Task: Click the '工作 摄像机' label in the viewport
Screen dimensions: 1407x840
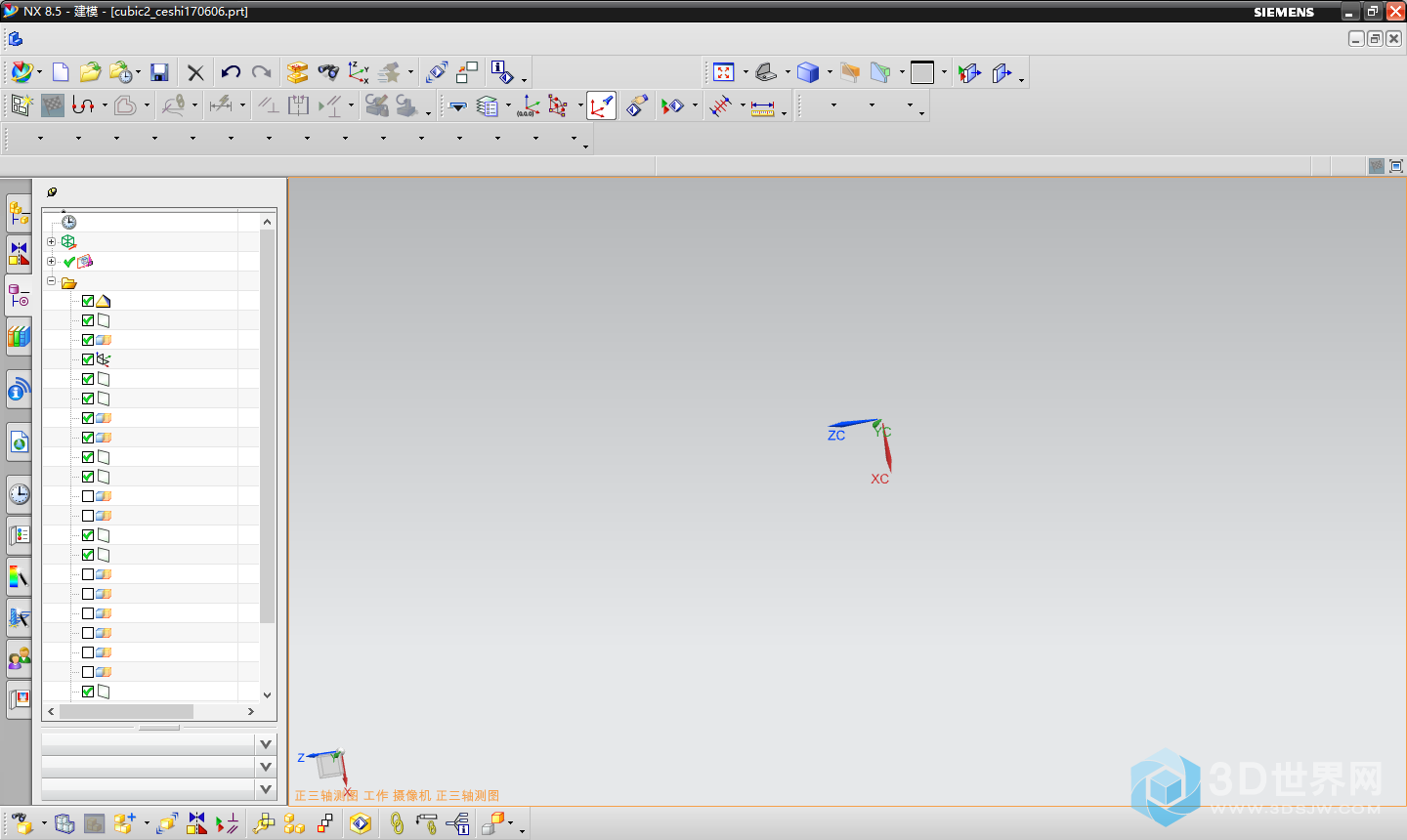Action: click(x=397, y=796)
